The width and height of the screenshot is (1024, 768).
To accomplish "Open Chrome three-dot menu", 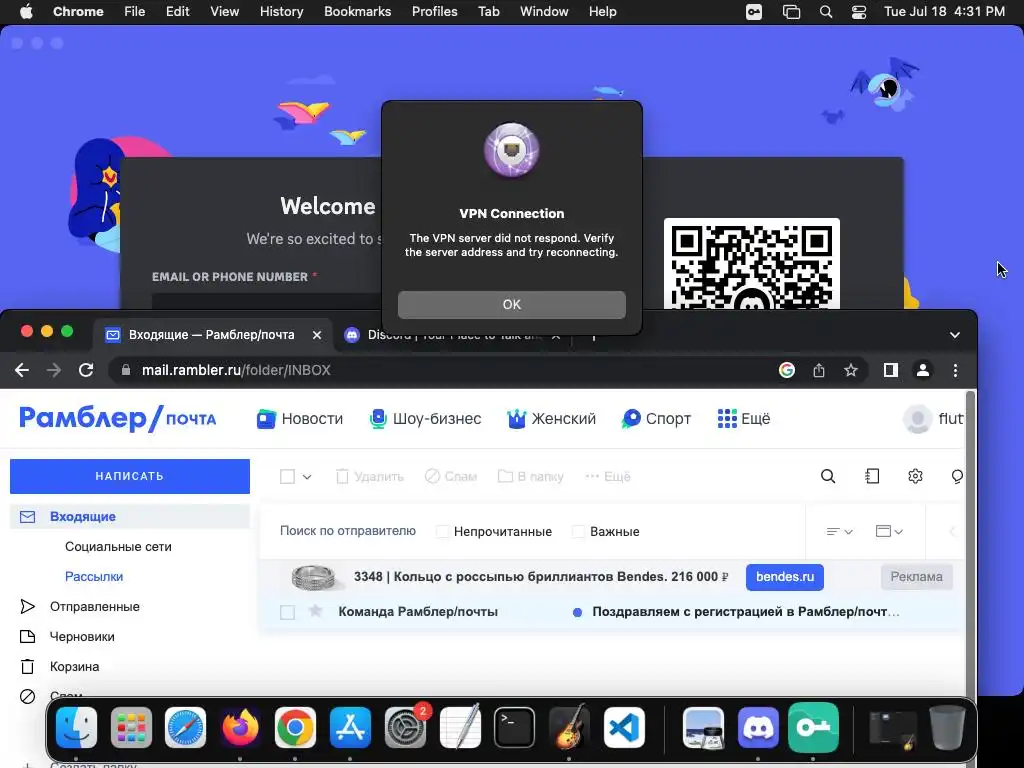I will [955, 370].
